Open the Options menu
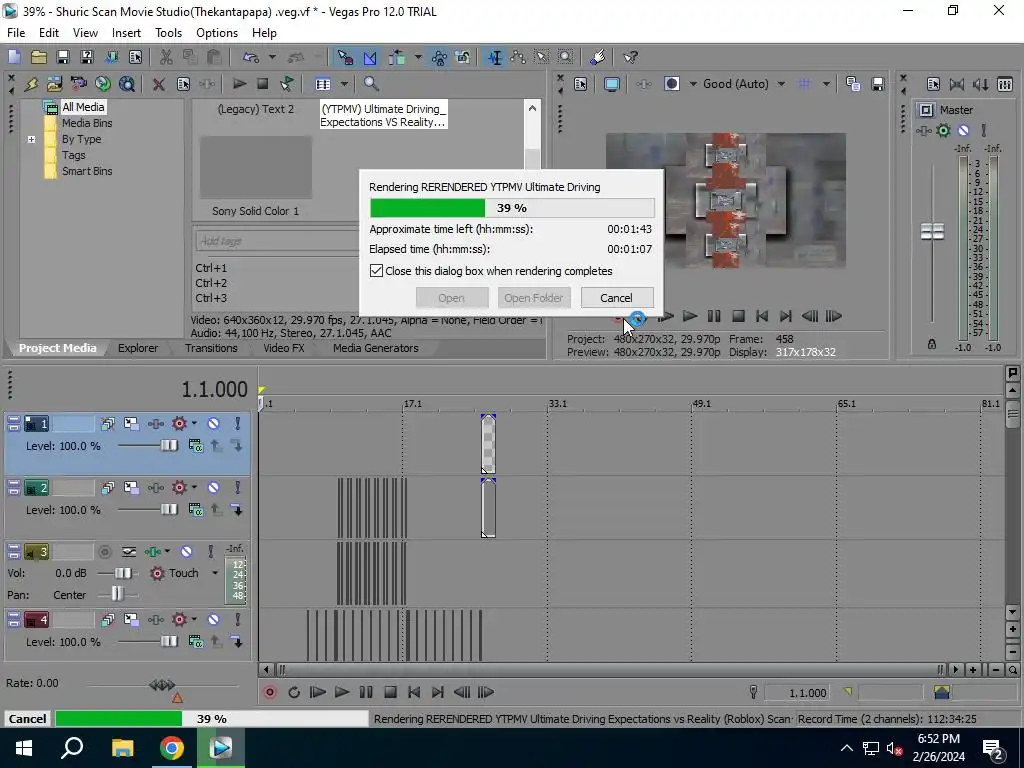The image size is (1024, 768). click(217, 33)
